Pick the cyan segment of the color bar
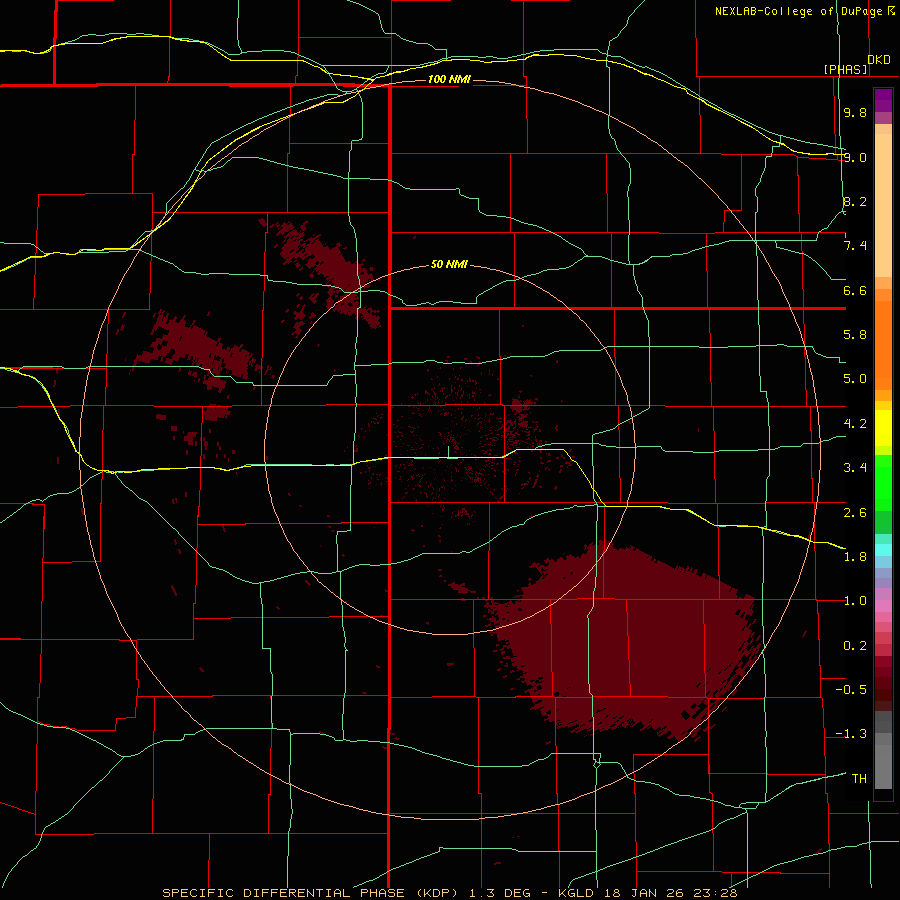 click(883, 550)
